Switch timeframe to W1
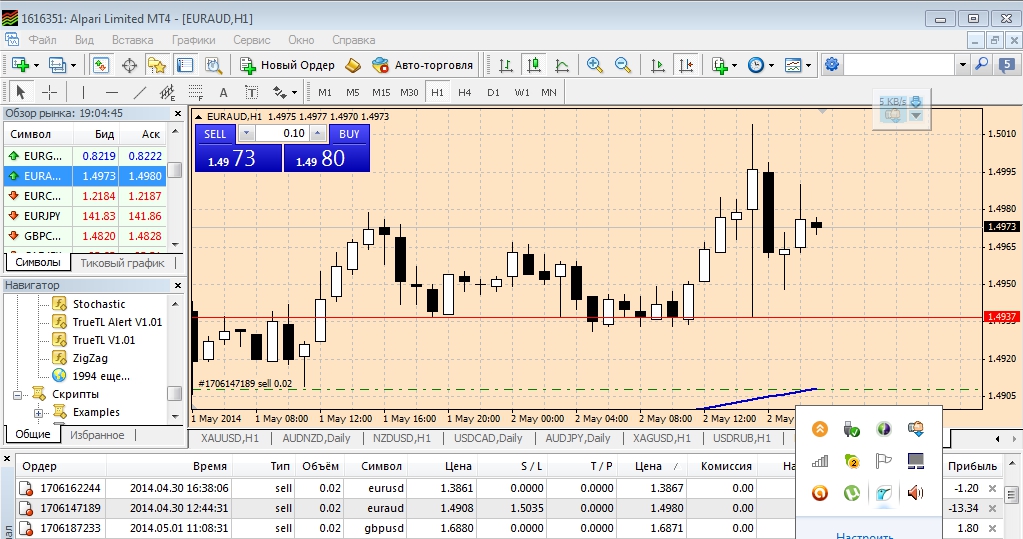1023x539 pixels. [x=522, y=93]
